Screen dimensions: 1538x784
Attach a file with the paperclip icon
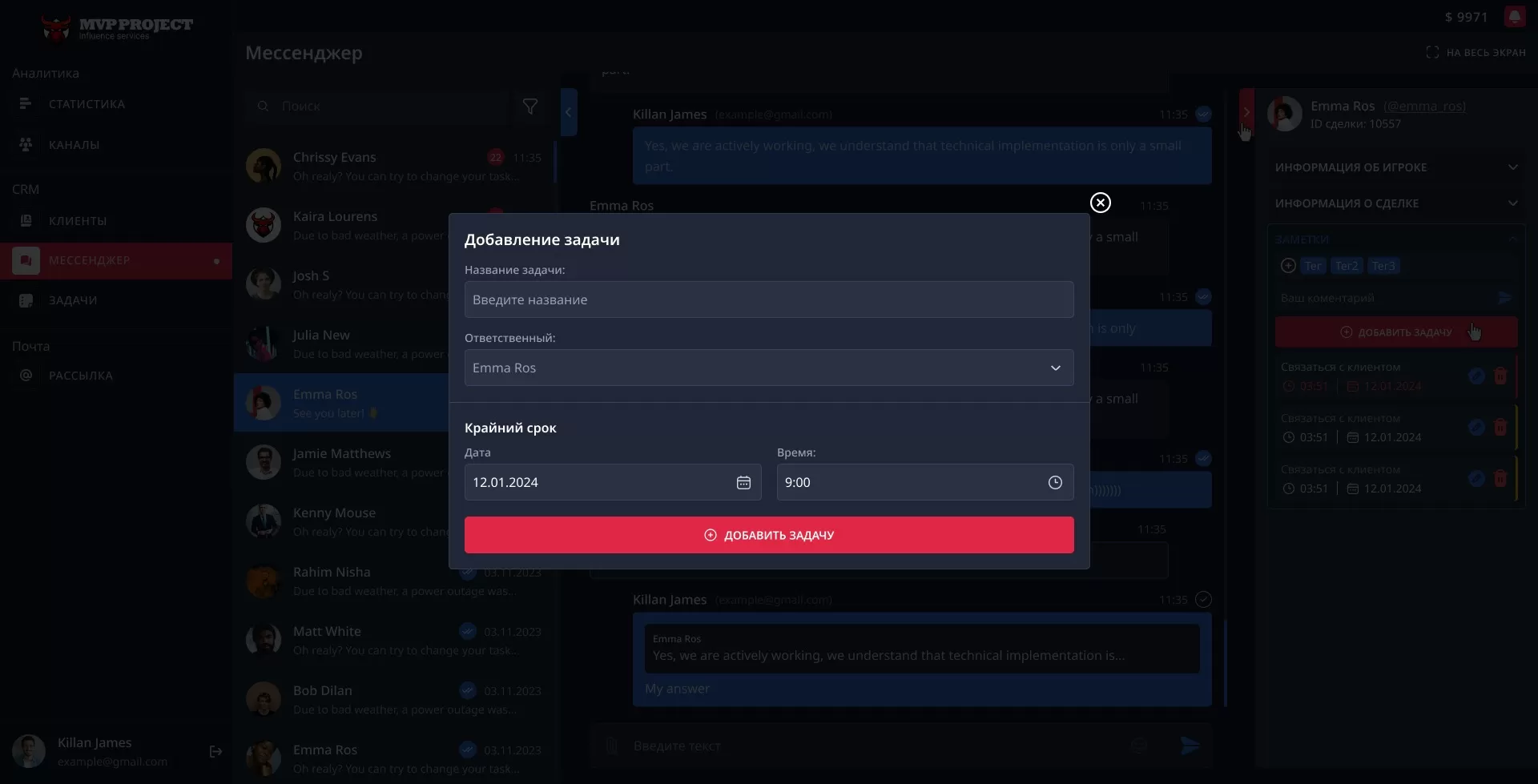coord(611,746)
